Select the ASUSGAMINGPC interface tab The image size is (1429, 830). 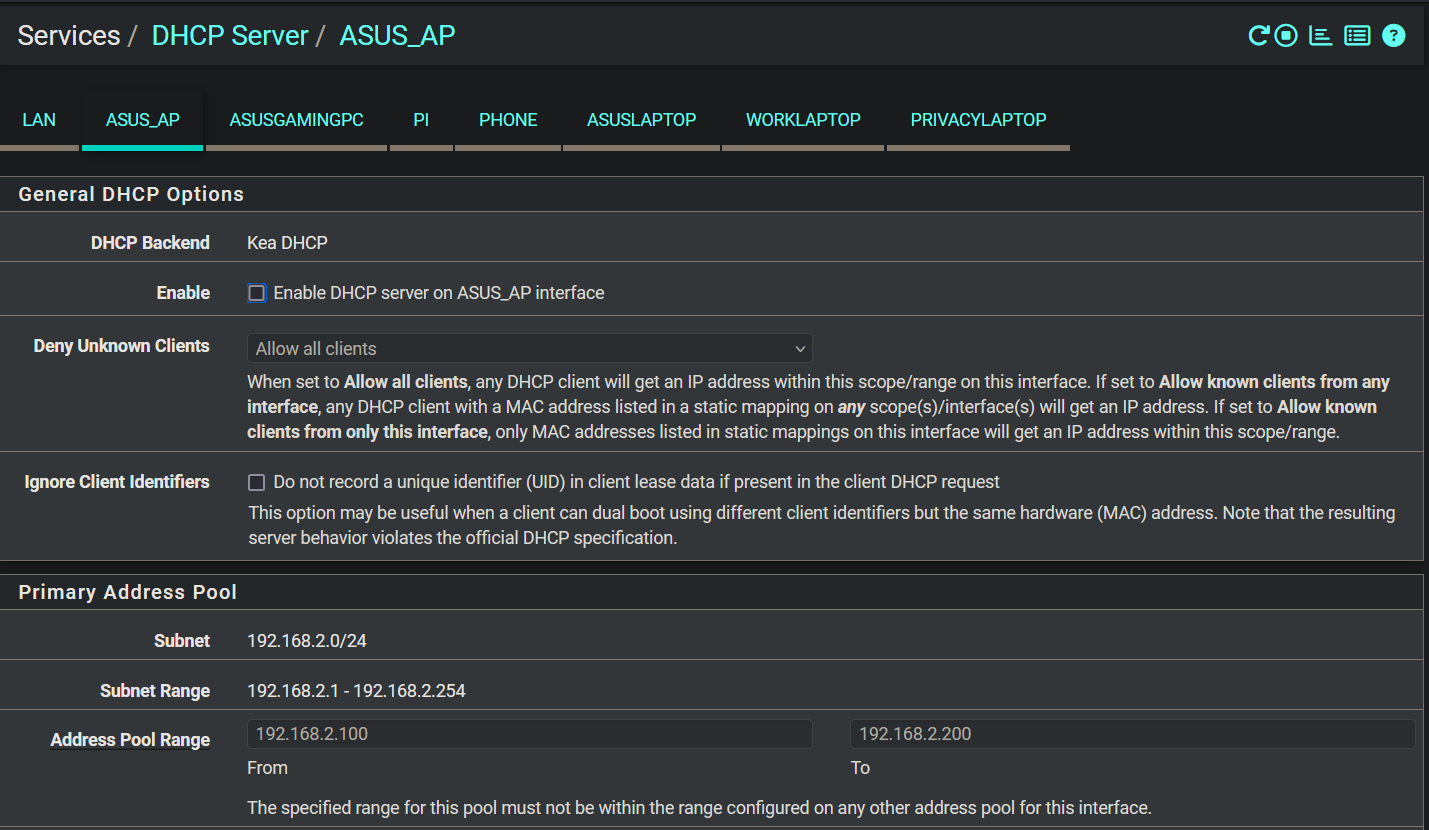(x=296, y=120)
